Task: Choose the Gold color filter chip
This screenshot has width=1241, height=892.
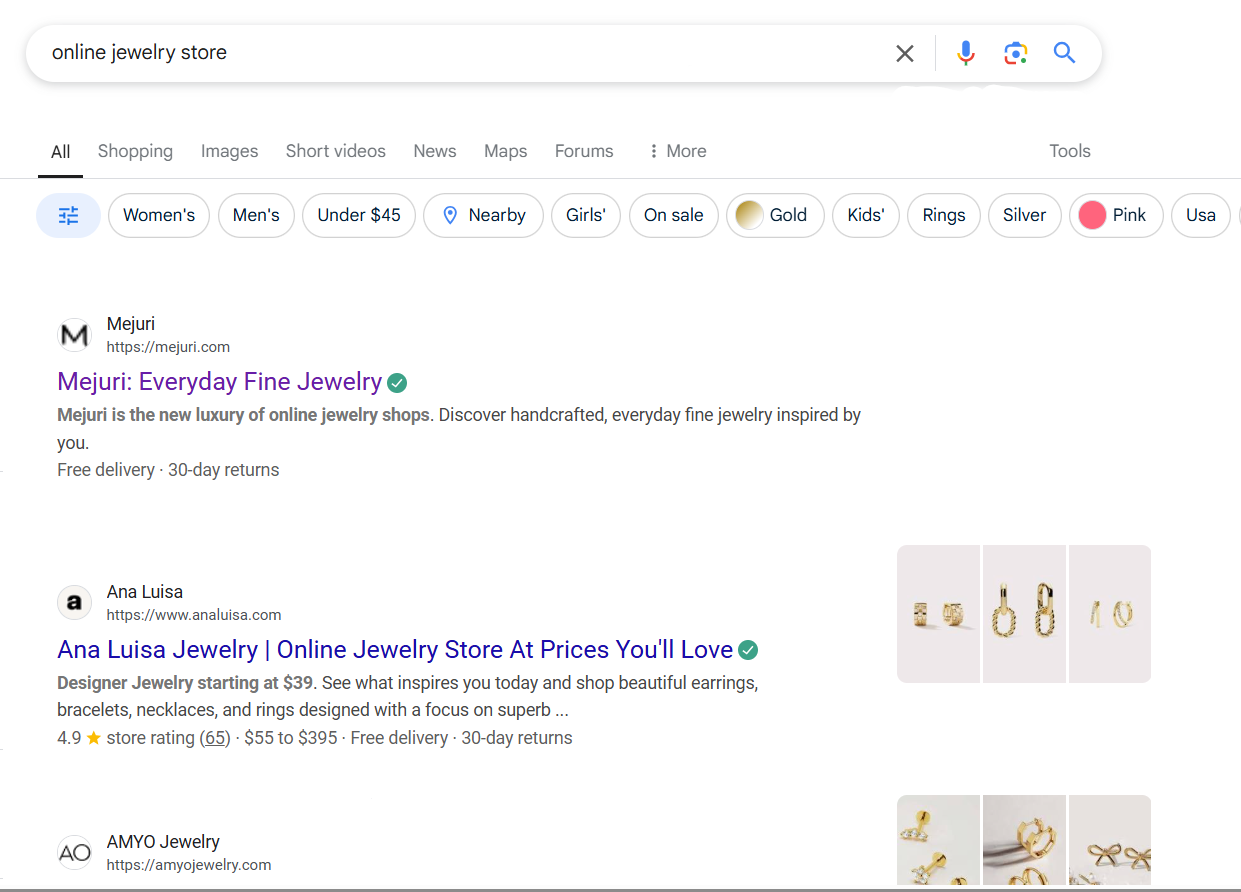Action: tap(775, 215)
